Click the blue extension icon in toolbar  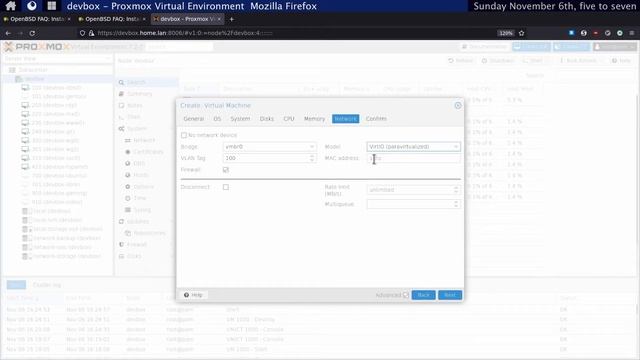[571, 33]
